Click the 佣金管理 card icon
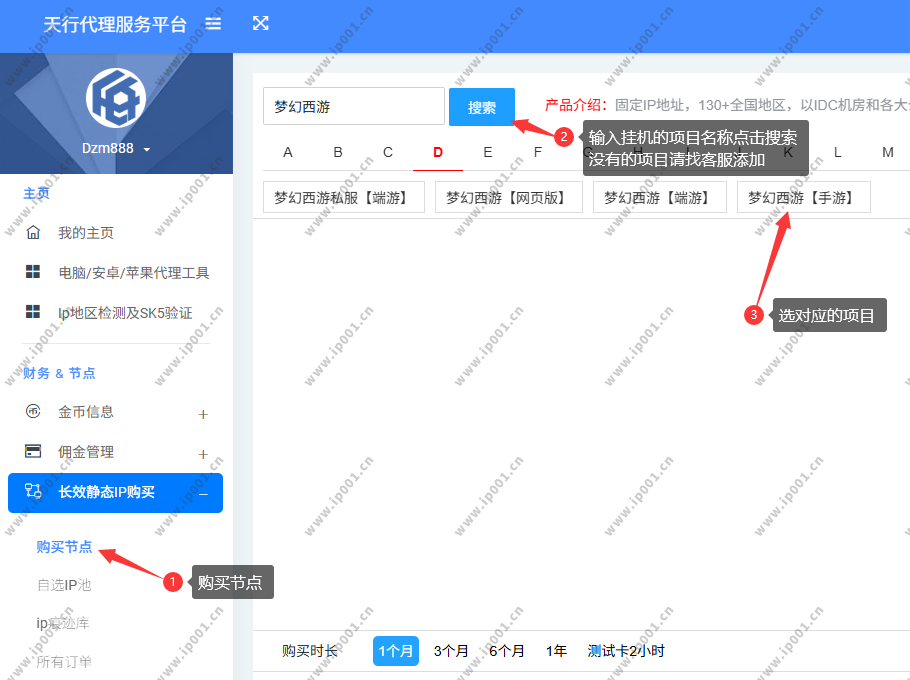 [x=33, y=451]
